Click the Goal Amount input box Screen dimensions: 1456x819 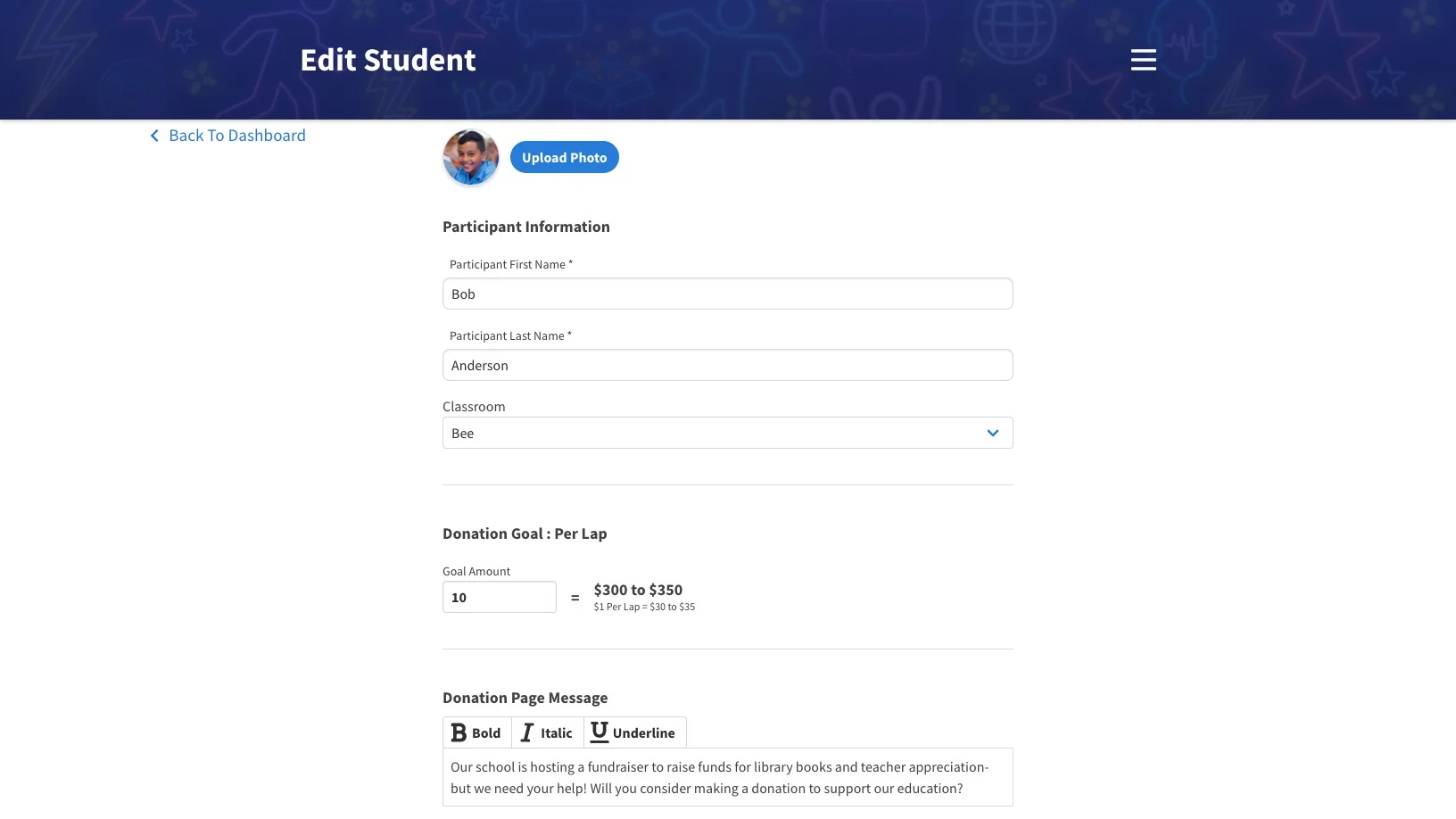coord(500,597)
